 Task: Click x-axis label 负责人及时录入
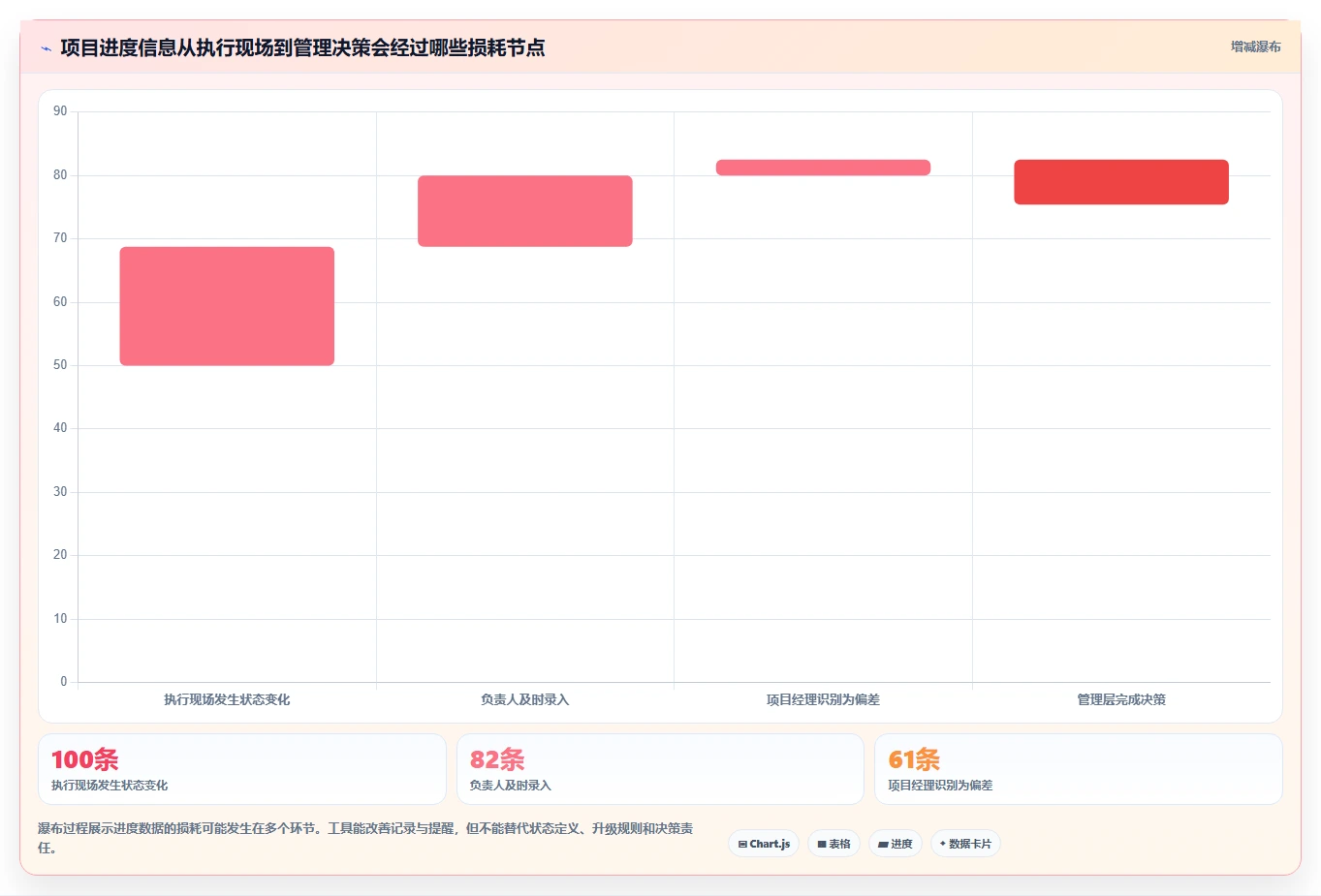click(x=525, y=699)
